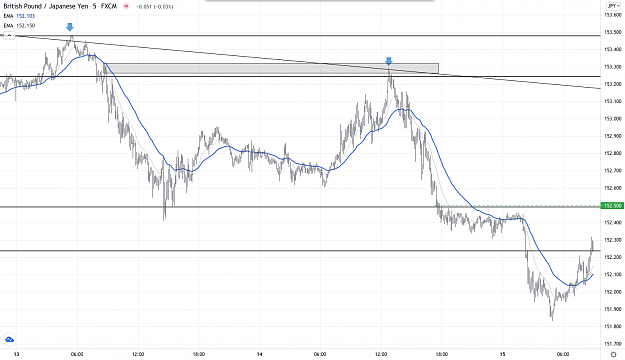Click the '15' date label on time axis

502,354
